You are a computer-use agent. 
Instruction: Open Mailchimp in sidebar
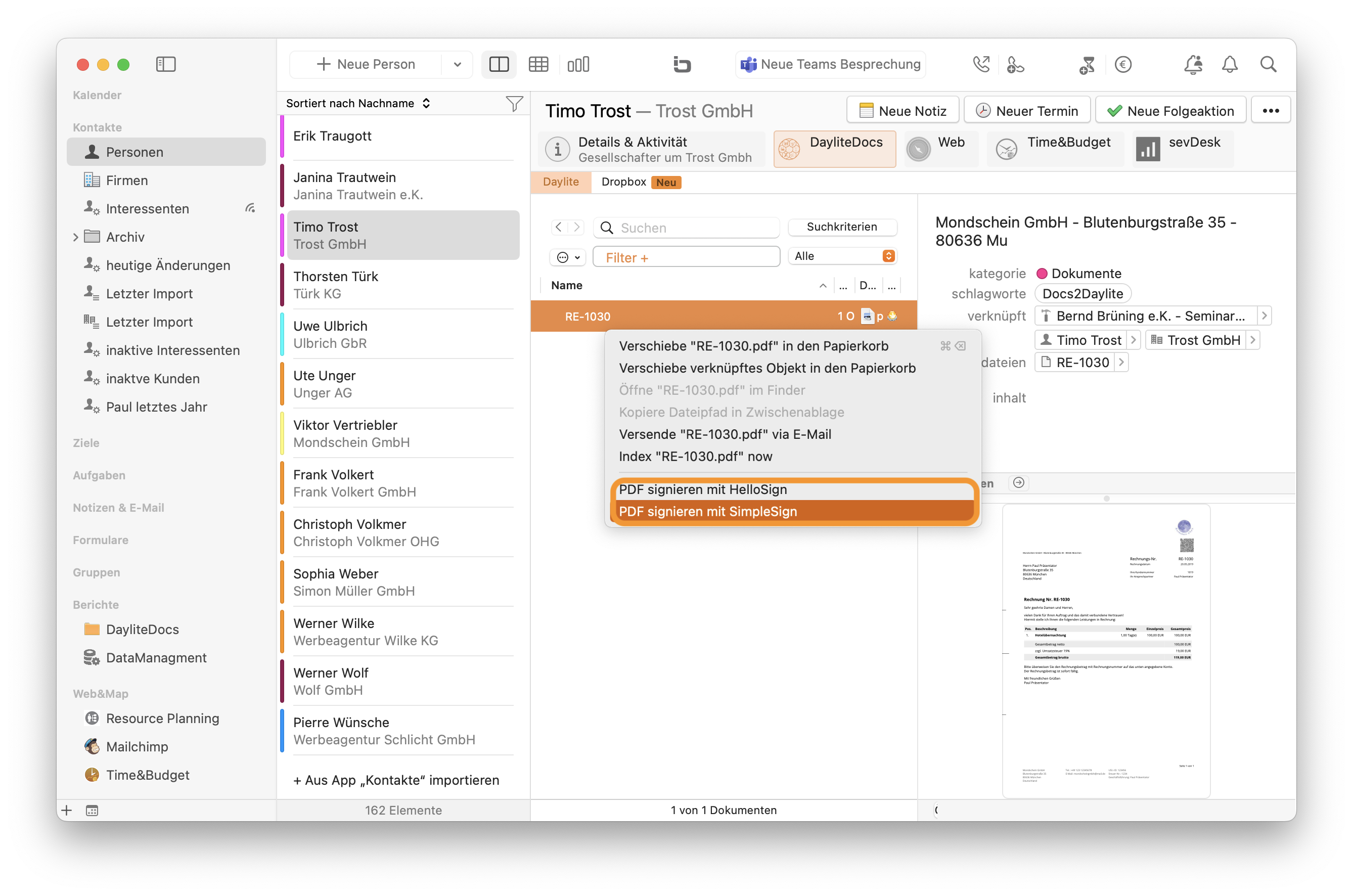click(x=166, y=747)
